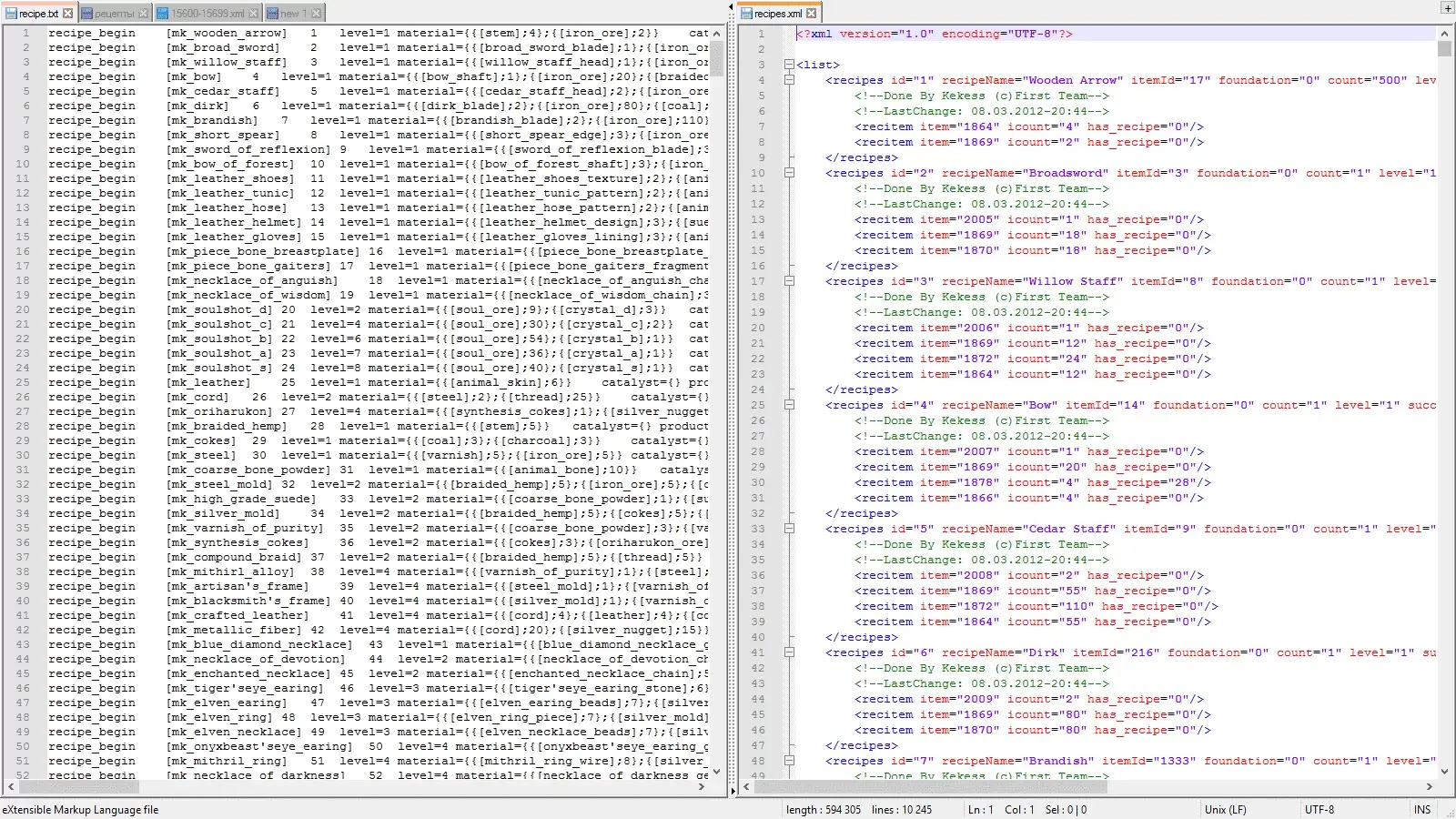Image resolution: width=1456 pixels, height=819 pixels.
Task: Click the XML declaration line in recipes.xml
Action: click(935, 34)
